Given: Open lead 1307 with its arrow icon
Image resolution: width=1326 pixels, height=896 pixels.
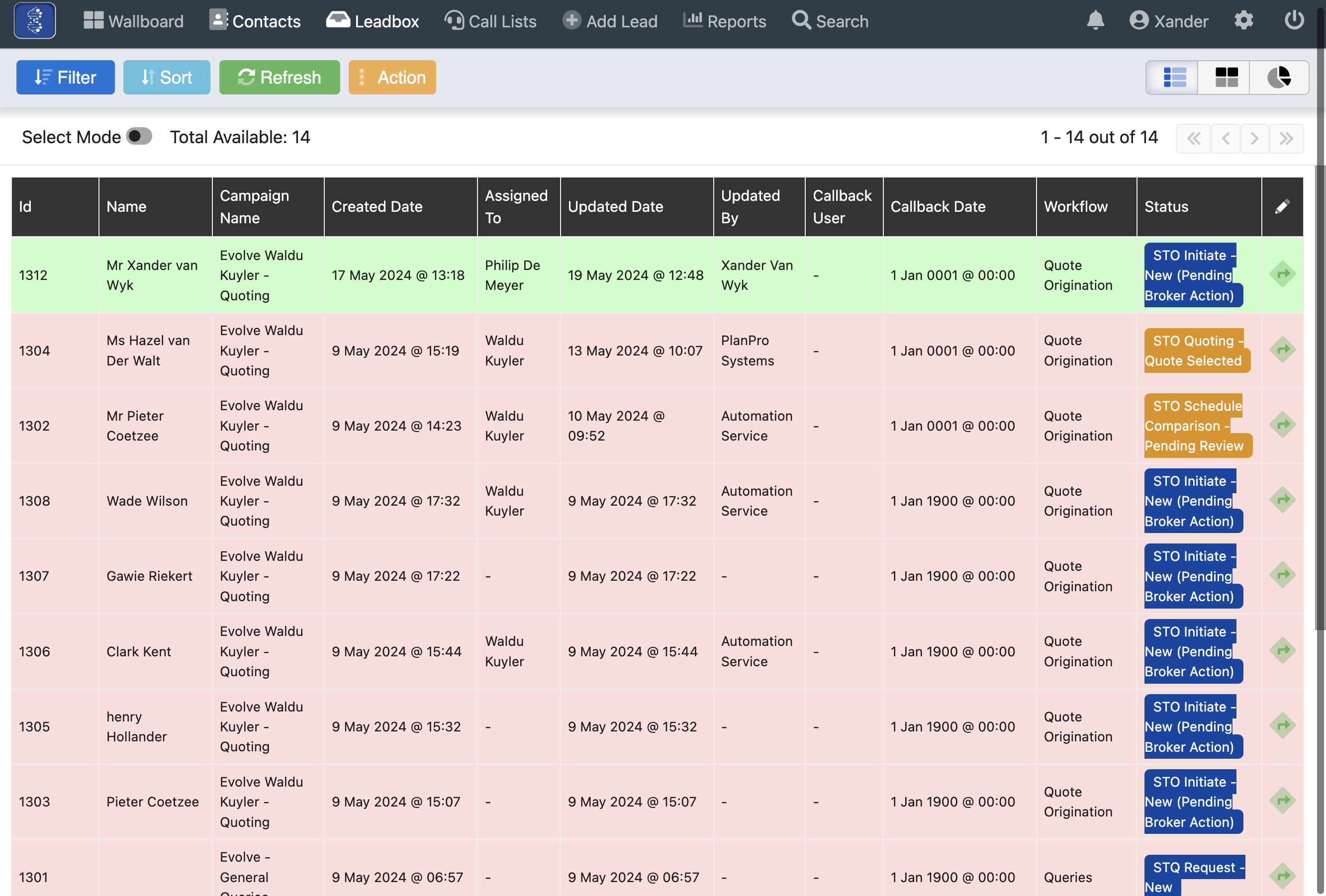Looking at the screenshot, I should click(1283, 575).
